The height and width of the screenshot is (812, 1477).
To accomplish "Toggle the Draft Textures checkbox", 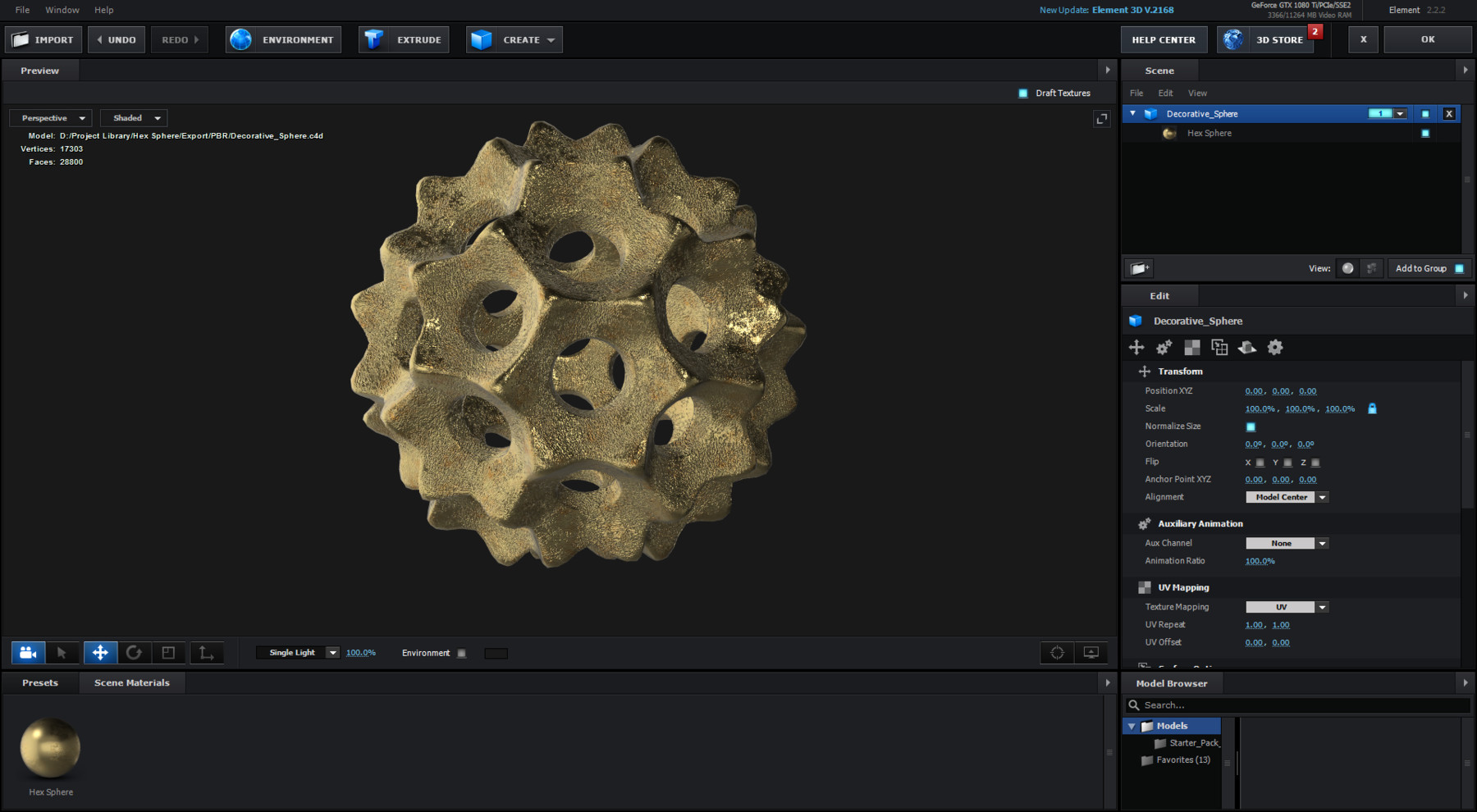I will coord(1022,93).
